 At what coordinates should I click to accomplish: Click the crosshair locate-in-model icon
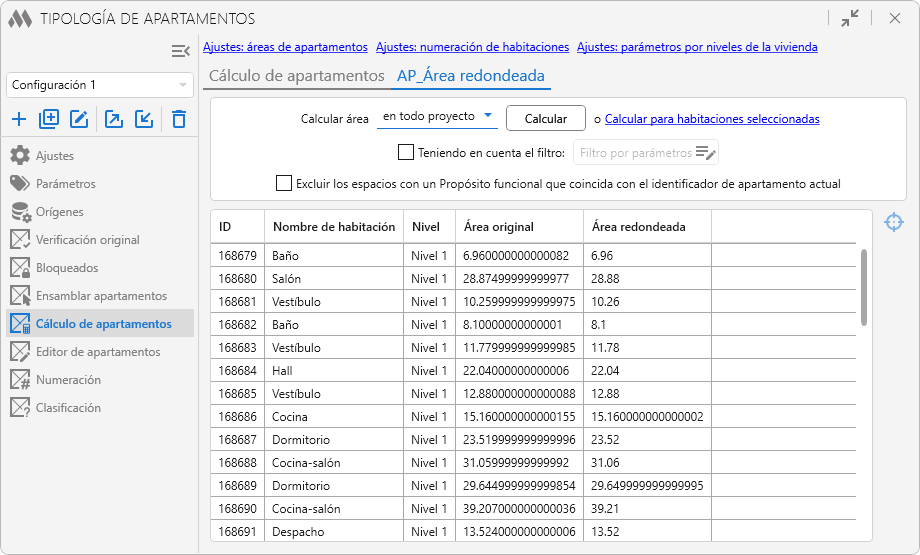pyautogui.click(x=894, y=222)
